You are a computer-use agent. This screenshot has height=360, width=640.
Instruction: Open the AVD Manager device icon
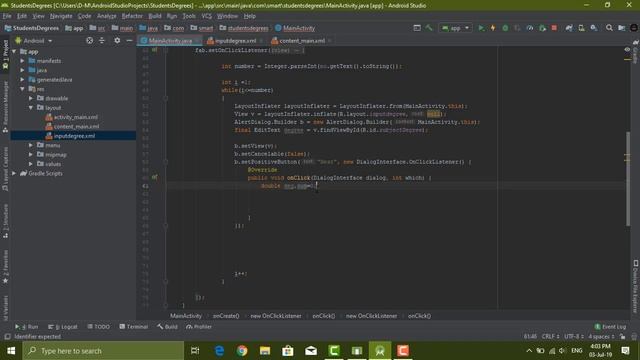coord(581,28)
